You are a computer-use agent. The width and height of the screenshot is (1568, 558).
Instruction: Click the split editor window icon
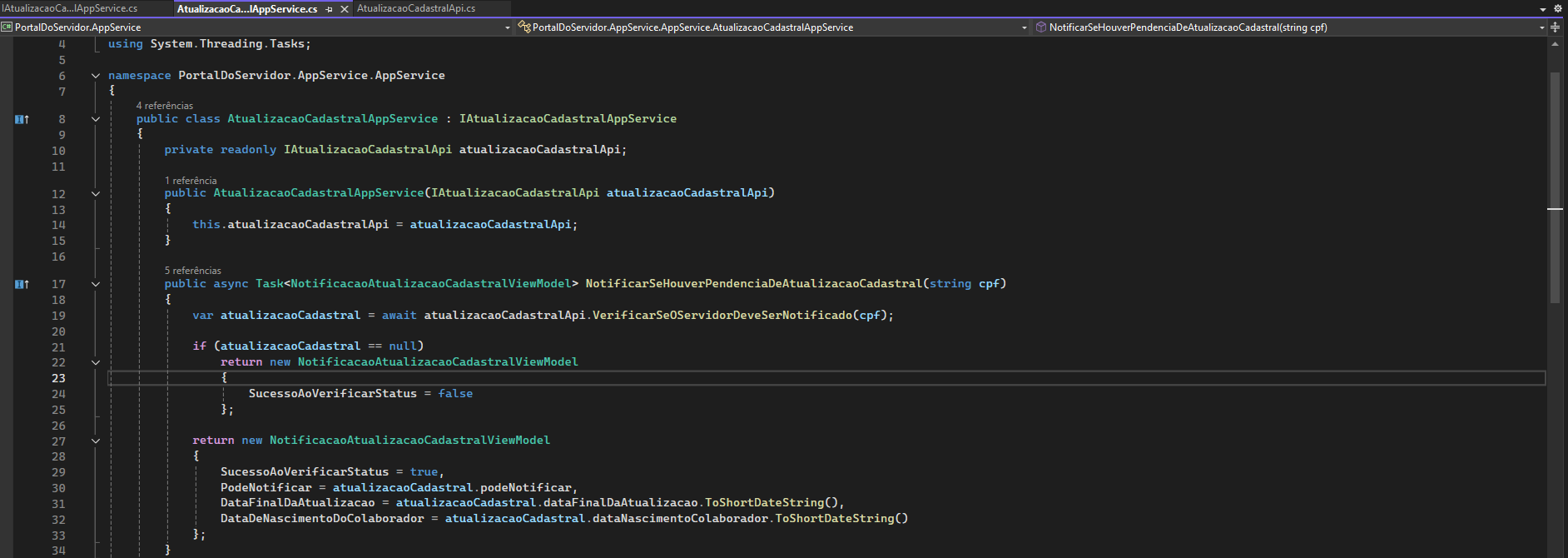pyautogui.click(x=1555, y=27)
